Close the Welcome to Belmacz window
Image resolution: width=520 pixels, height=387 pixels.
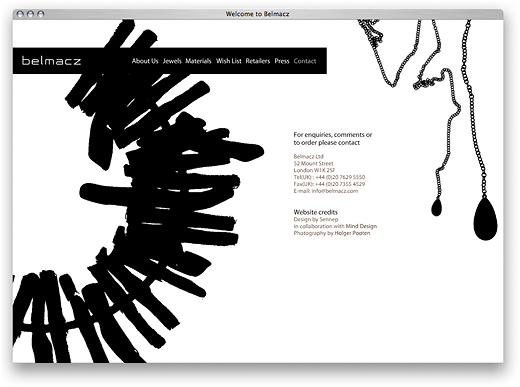20,14
